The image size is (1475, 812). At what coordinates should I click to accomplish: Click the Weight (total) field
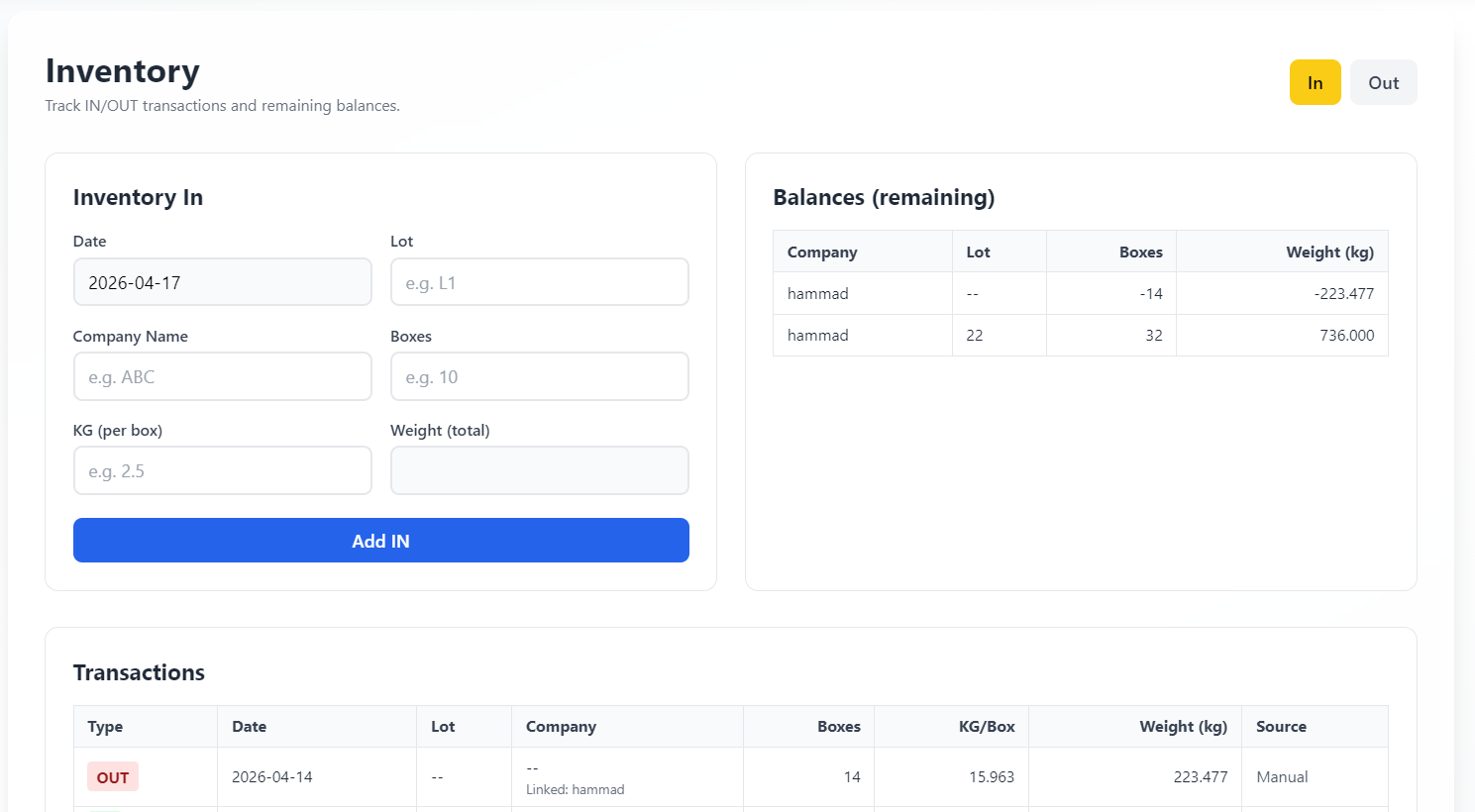[540, 470]
